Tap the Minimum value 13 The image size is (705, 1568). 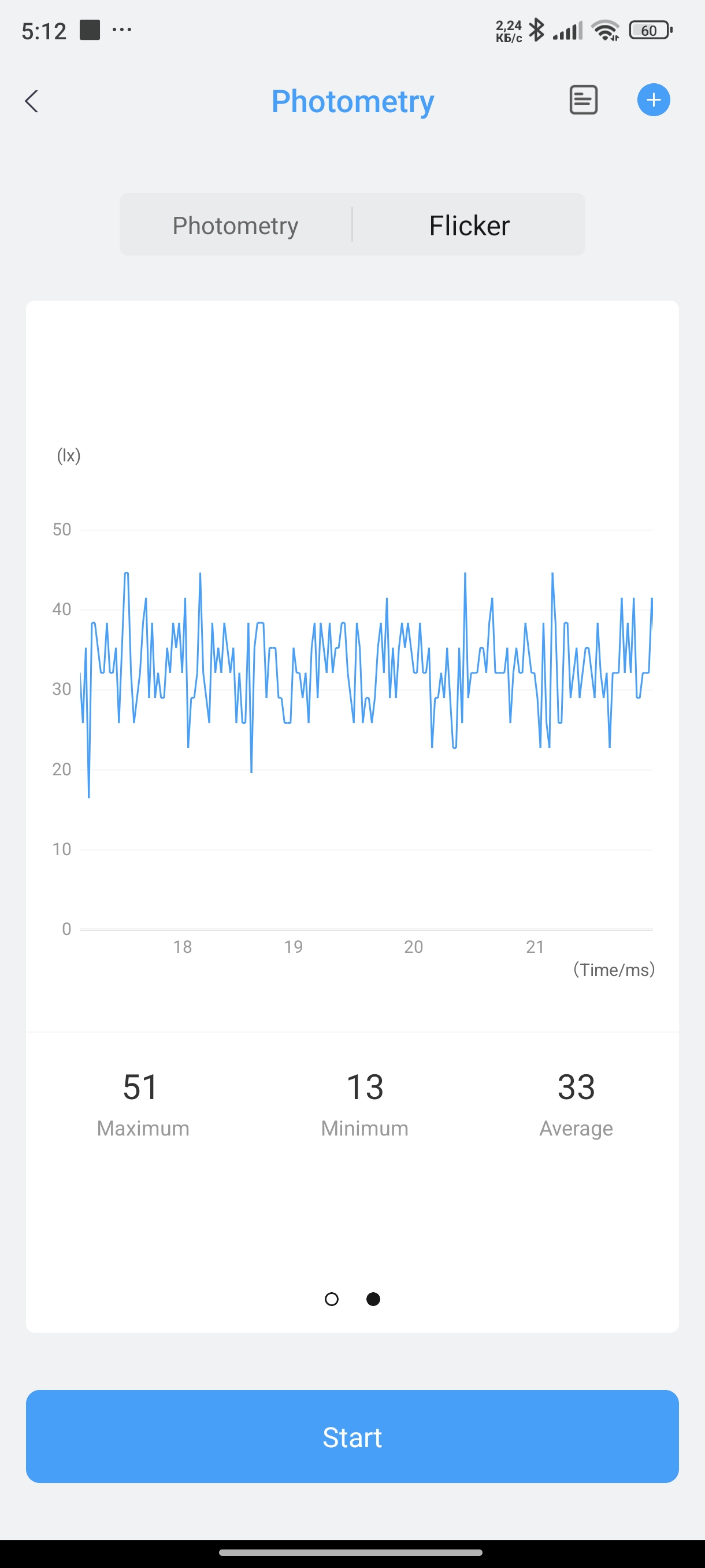point(365,1087)
